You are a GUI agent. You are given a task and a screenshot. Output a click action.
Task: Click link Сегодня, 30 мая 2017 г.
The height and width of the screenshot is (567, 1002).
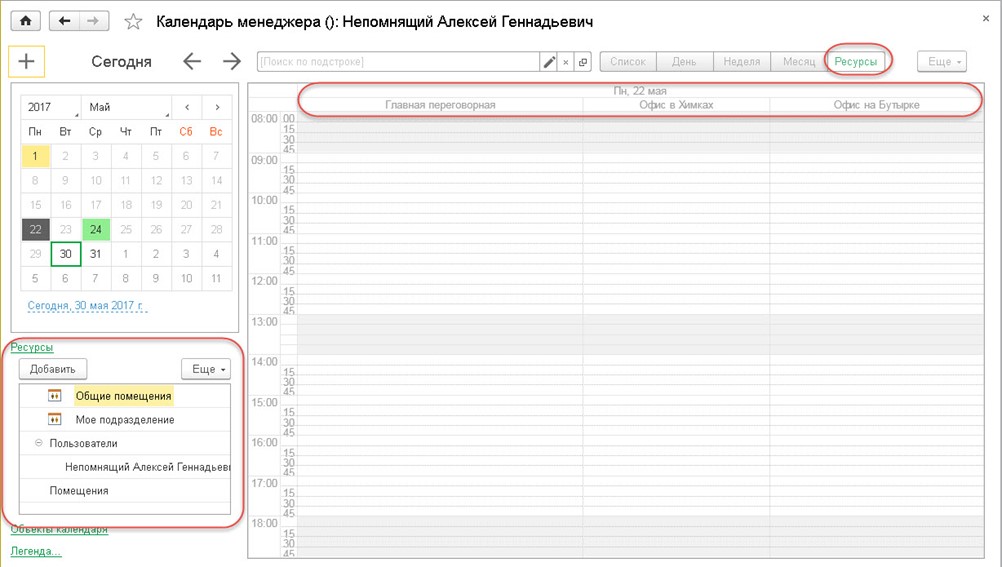pyautogui.click(x=85, y=306)
